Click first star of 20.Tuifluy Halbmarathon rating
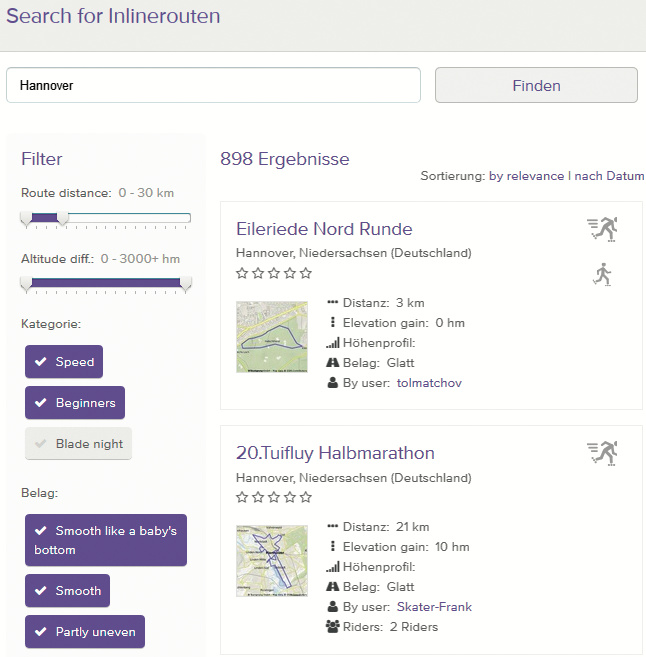Image resolution: width=646 pixels, height=657 pixels. tap(242, 497)
